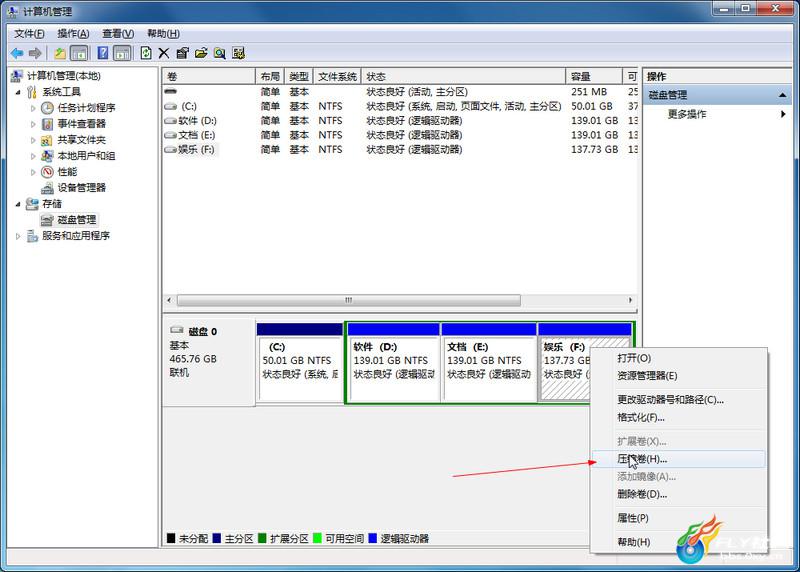Click the Services and Applications icon
Viewport: 800px width, 572px height.
[32, 236]
